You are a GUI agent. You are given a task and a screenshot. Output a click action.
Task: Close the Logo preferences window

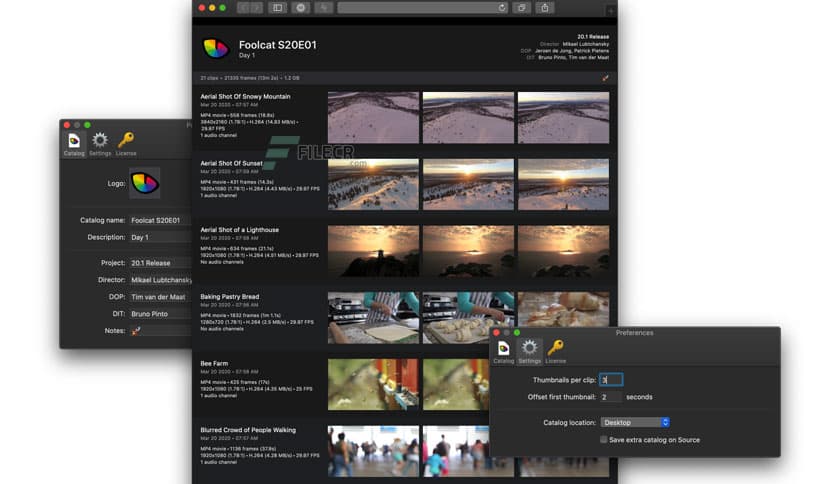click(x=67, y=125)
